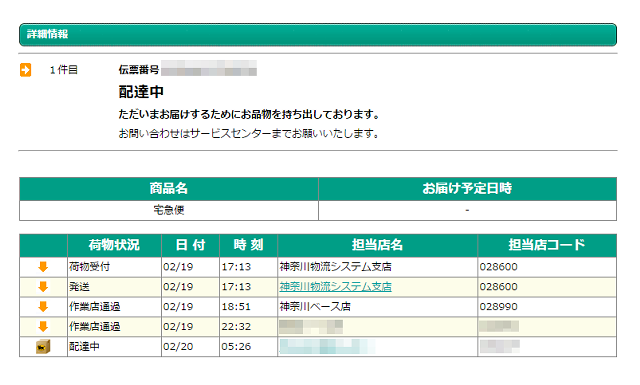The width and height of the screenshot is (640, 385).
Task: Click the down arrow icon in 荷物受付 row
Action: pos(43,267)
